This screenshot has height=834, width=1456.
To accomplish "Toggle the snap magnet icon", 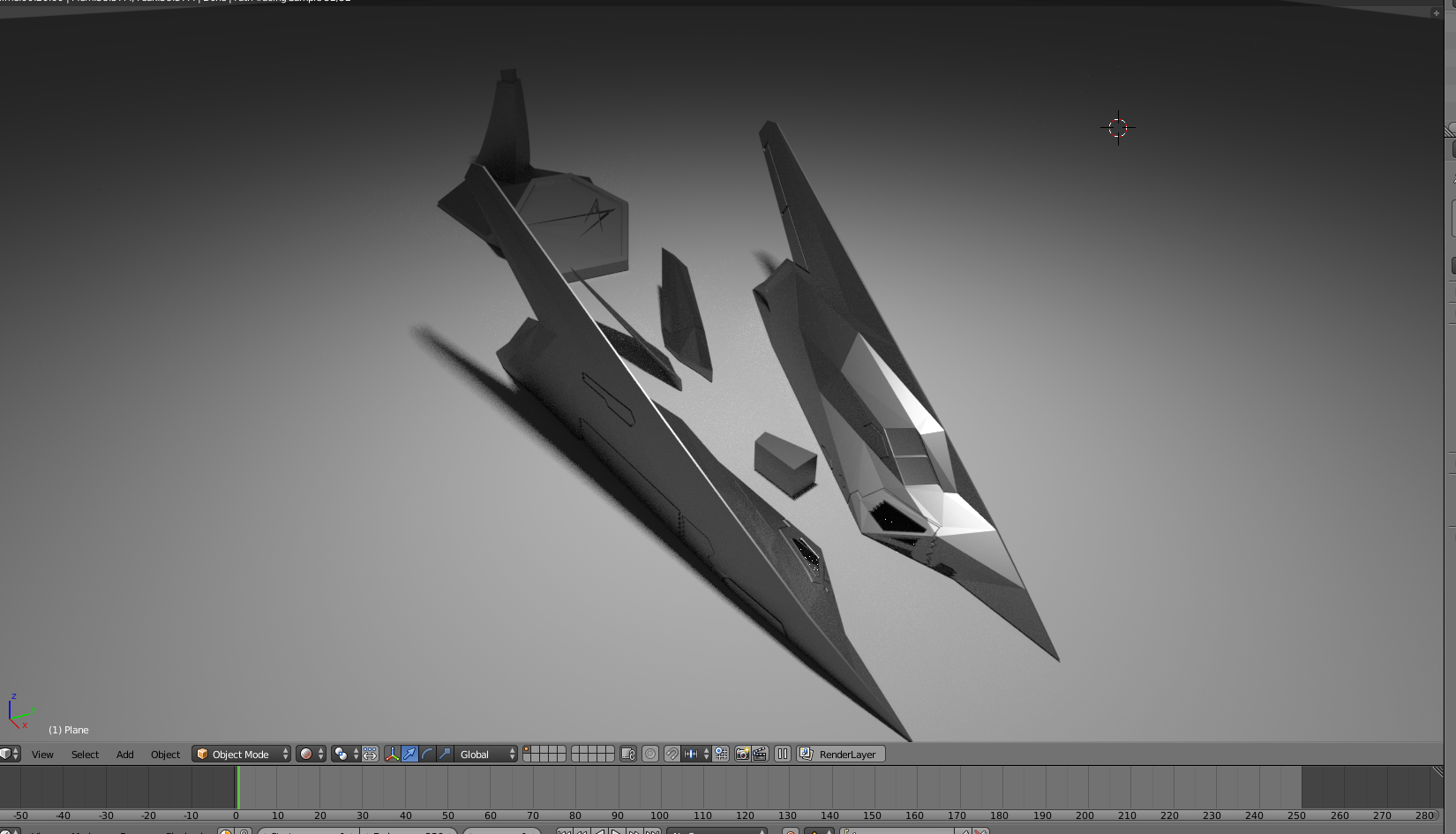I will [672, 754].
